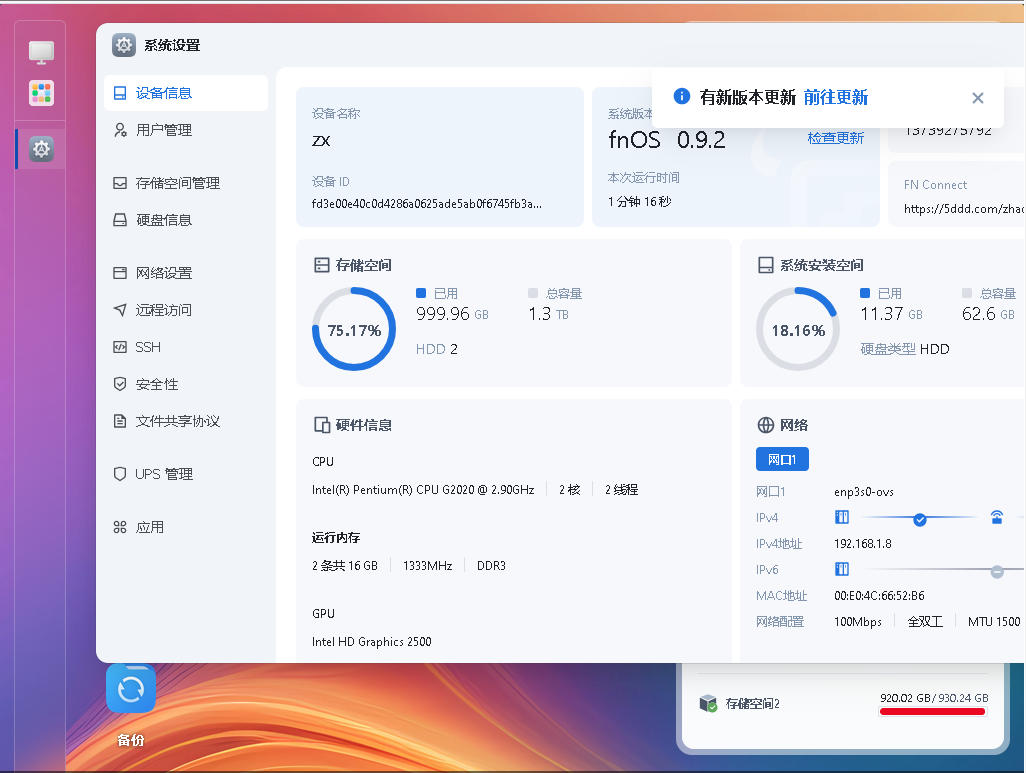
Task: Click the 系统安装空间 header disk icon
Action: (x=765, y=265)
